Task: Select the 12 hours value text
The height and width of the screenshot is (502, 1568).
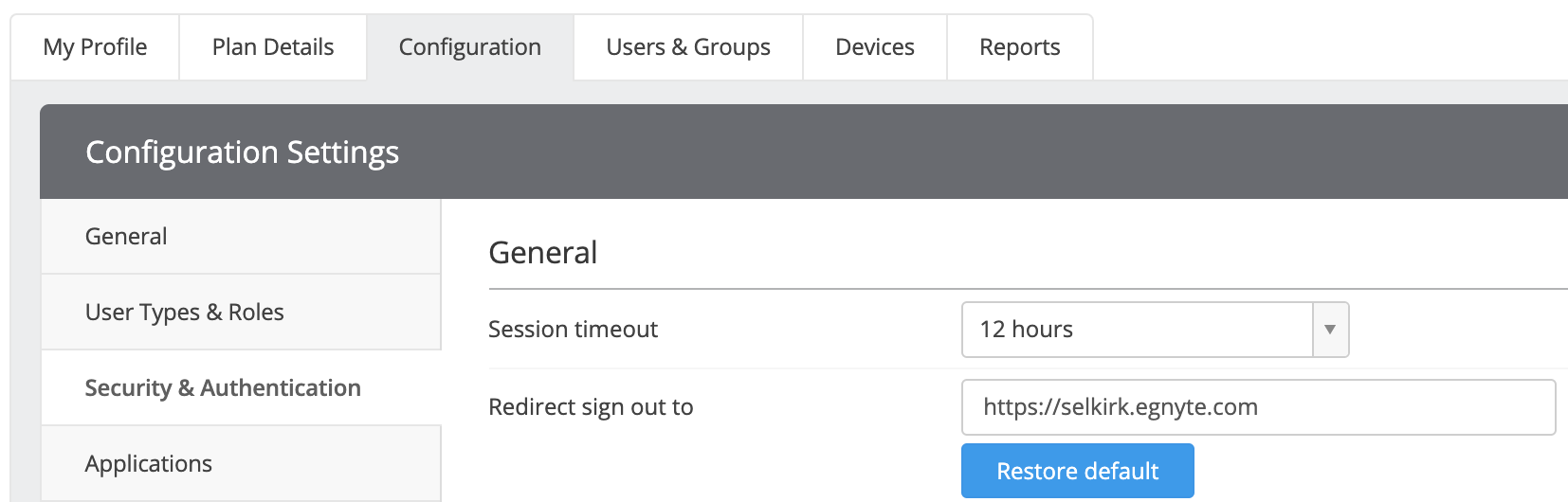Action: pos(1026,329)
